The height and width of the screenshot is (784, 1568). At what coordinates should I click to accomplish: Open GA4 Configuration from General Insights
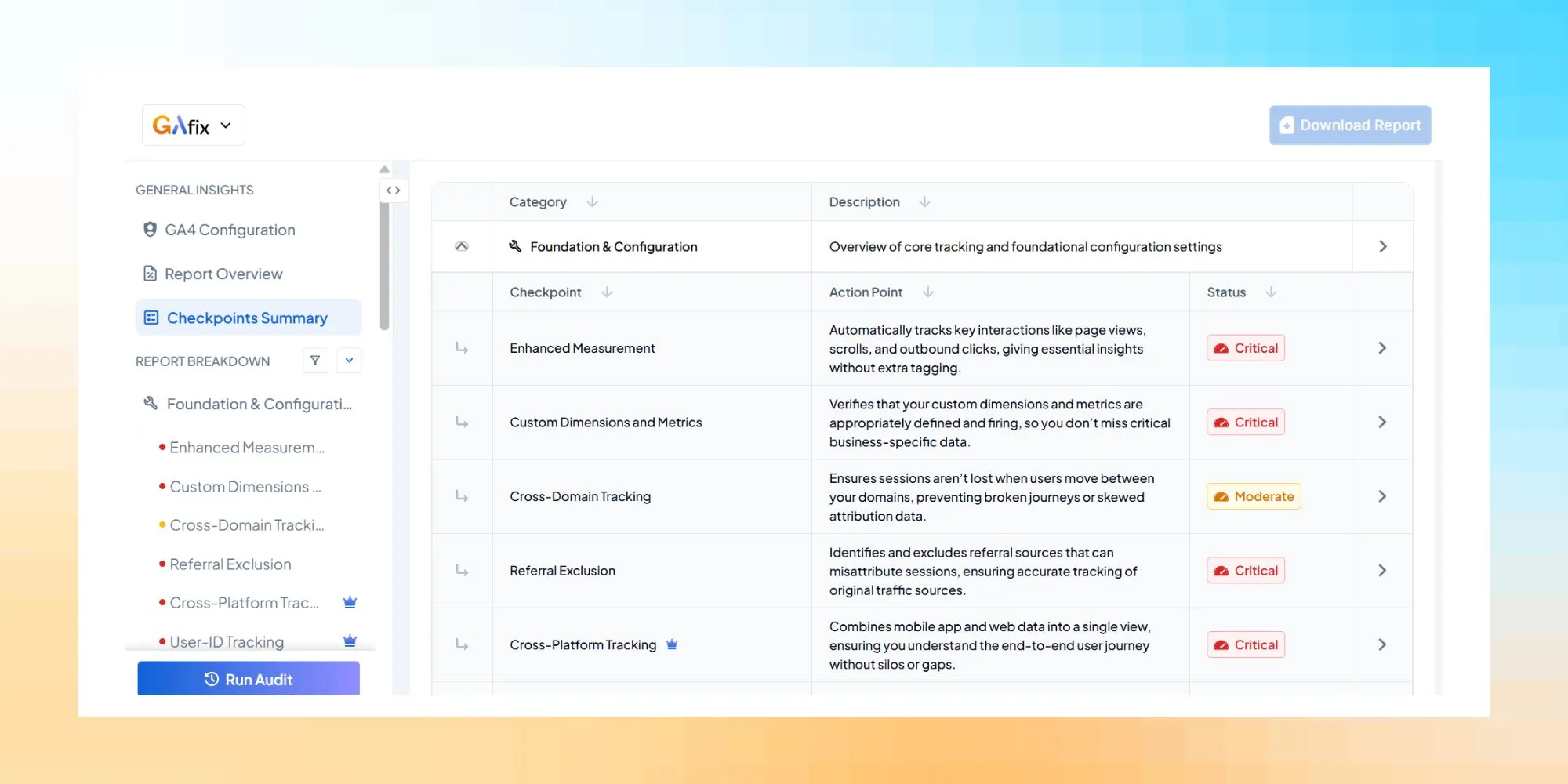[229, 229]
